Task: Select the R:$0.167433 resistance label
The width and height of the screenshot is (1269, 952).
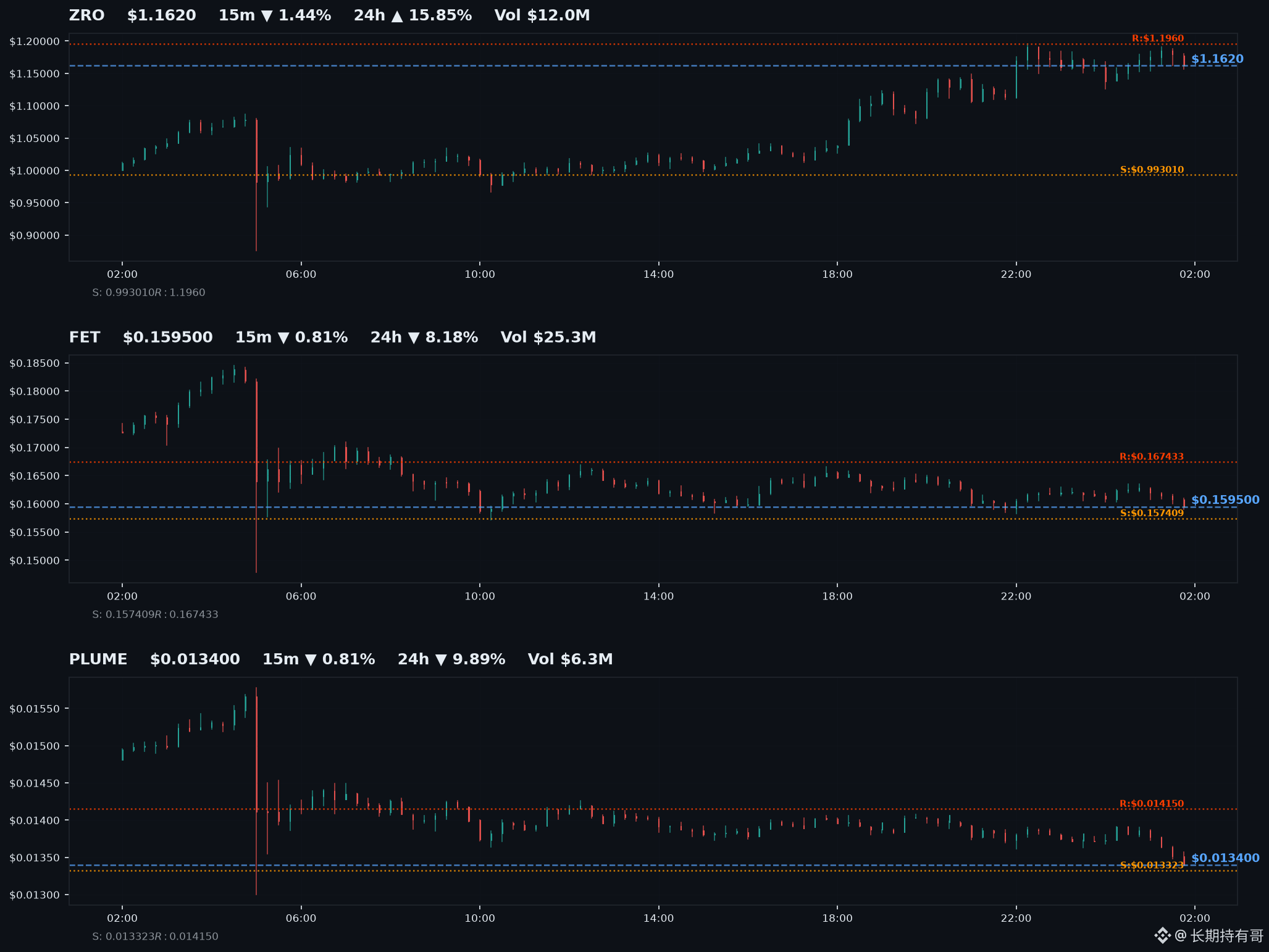Action: 1152,457
